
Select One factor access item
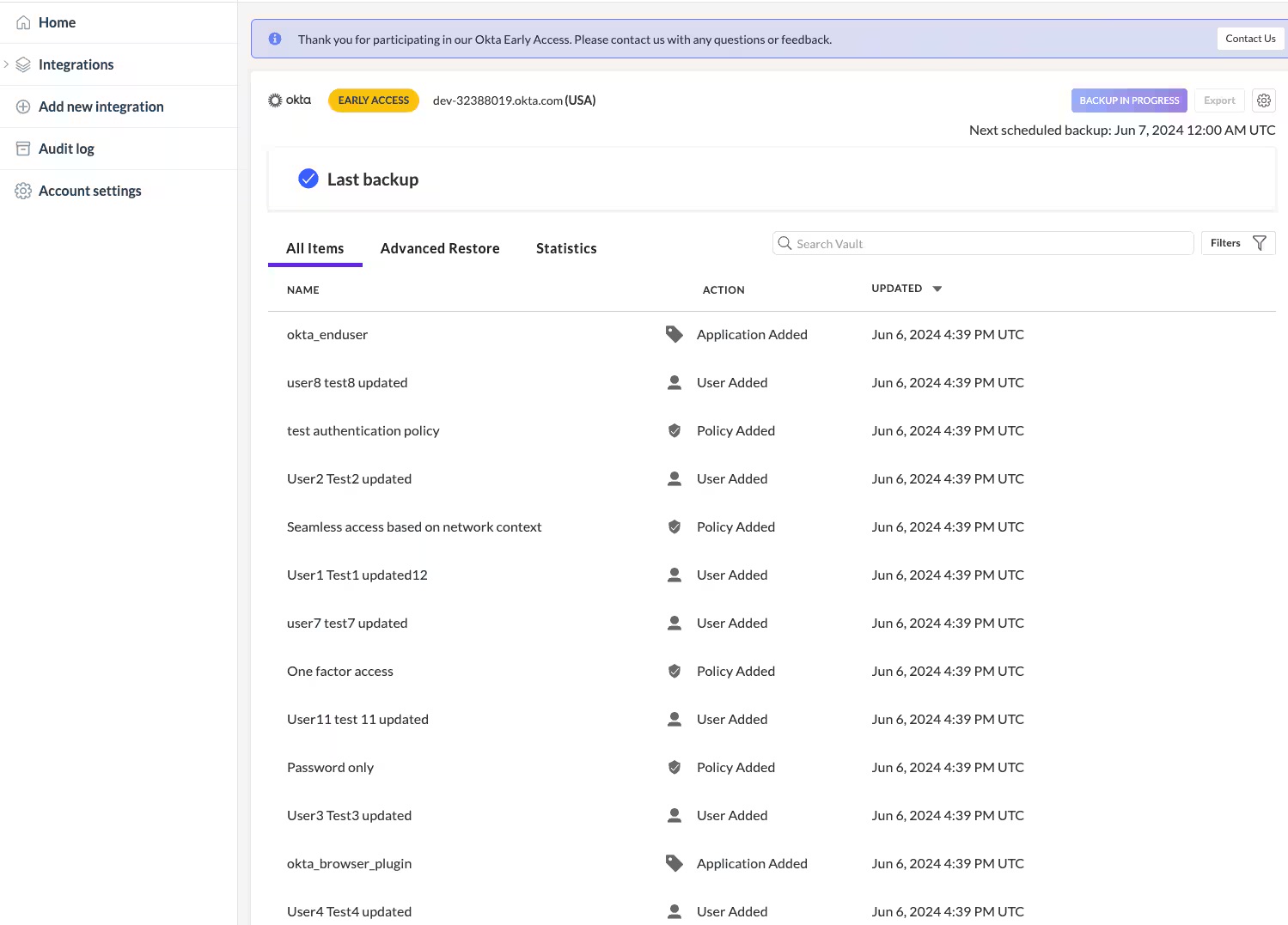pyautogui.click(x=340, y=671)
